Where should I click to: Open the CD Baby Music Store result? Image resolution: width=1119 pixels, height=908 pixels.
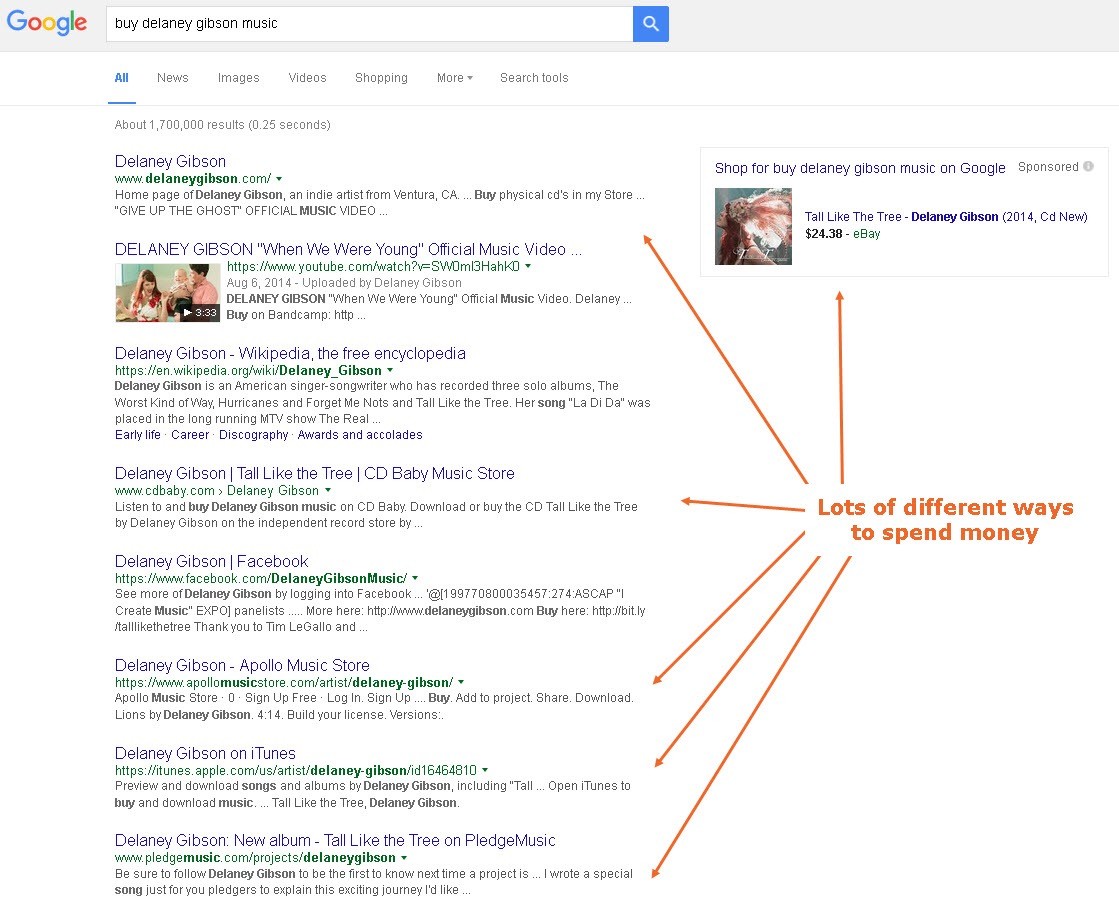pyautogui.click(x=314, y=473)
